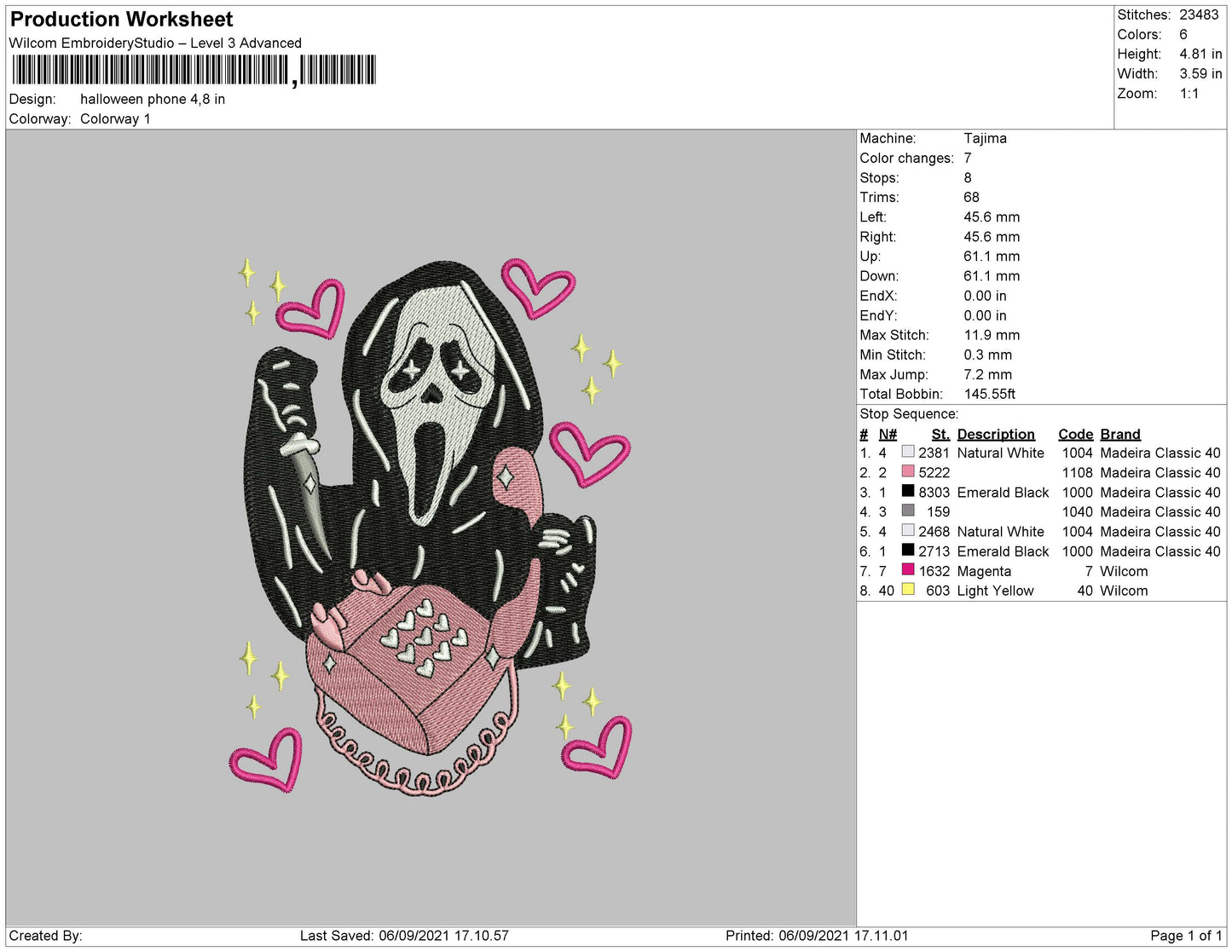Click the 'Light Yellow' description in row 8

coord(995,591)
